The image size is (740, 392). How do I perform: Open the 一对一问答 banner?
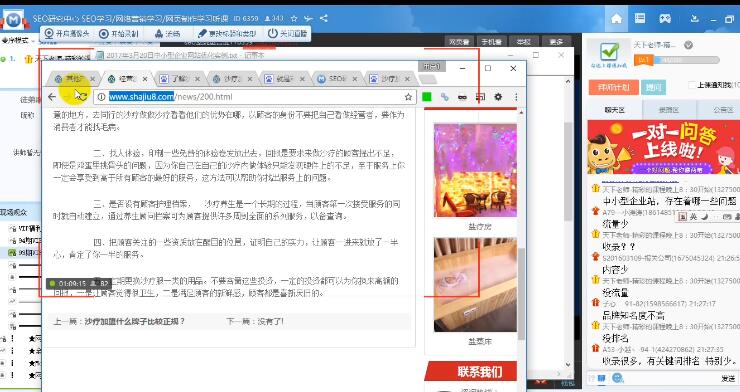(664, 147)
